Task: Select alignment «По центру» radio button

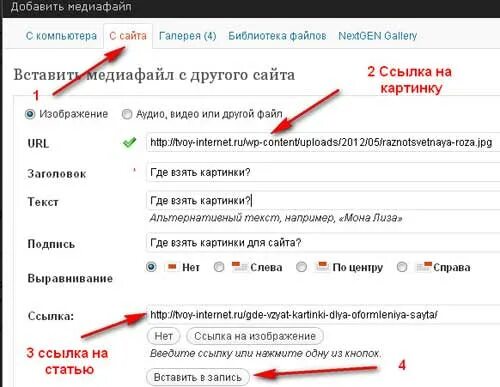Action: coord(301,267)
